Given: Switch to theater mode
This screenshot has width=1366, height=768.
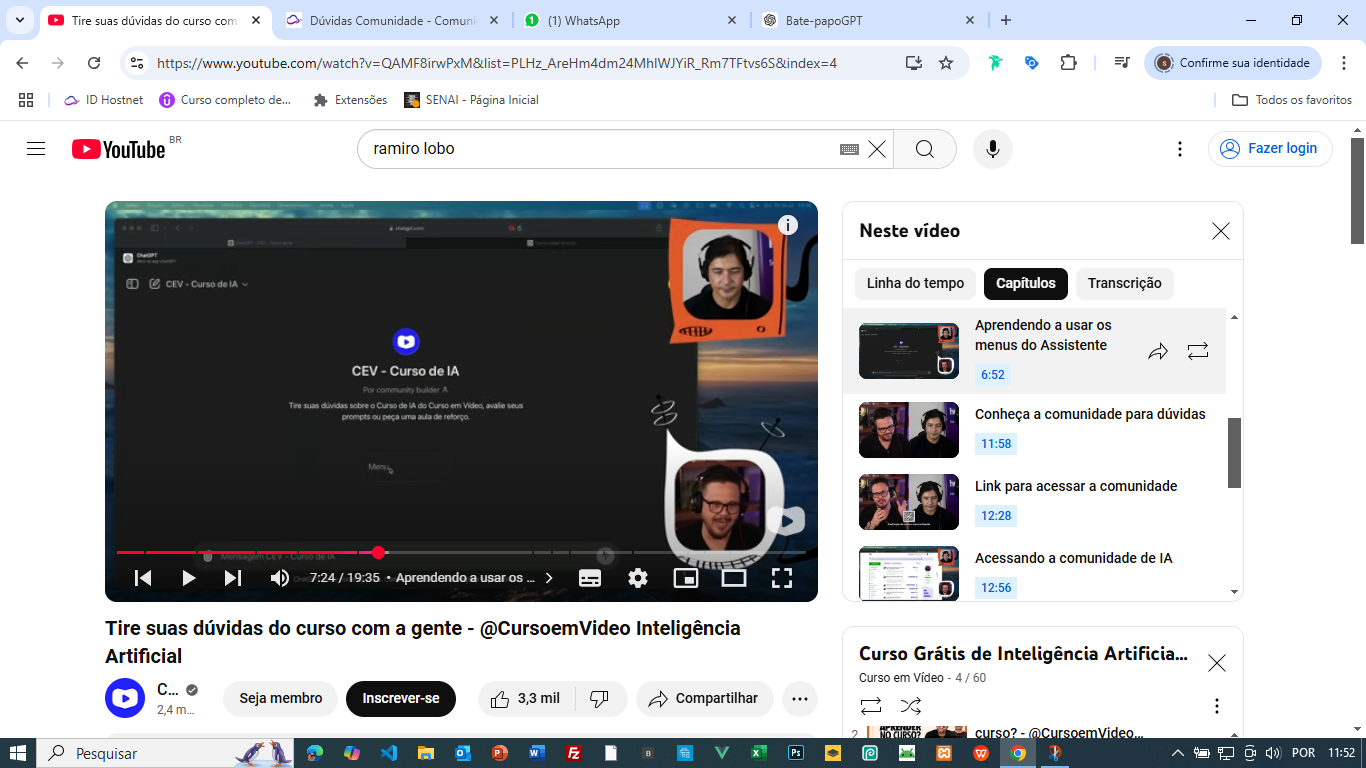Looking at the screenshot, I should pyautogui.click(x=734, y=578).
